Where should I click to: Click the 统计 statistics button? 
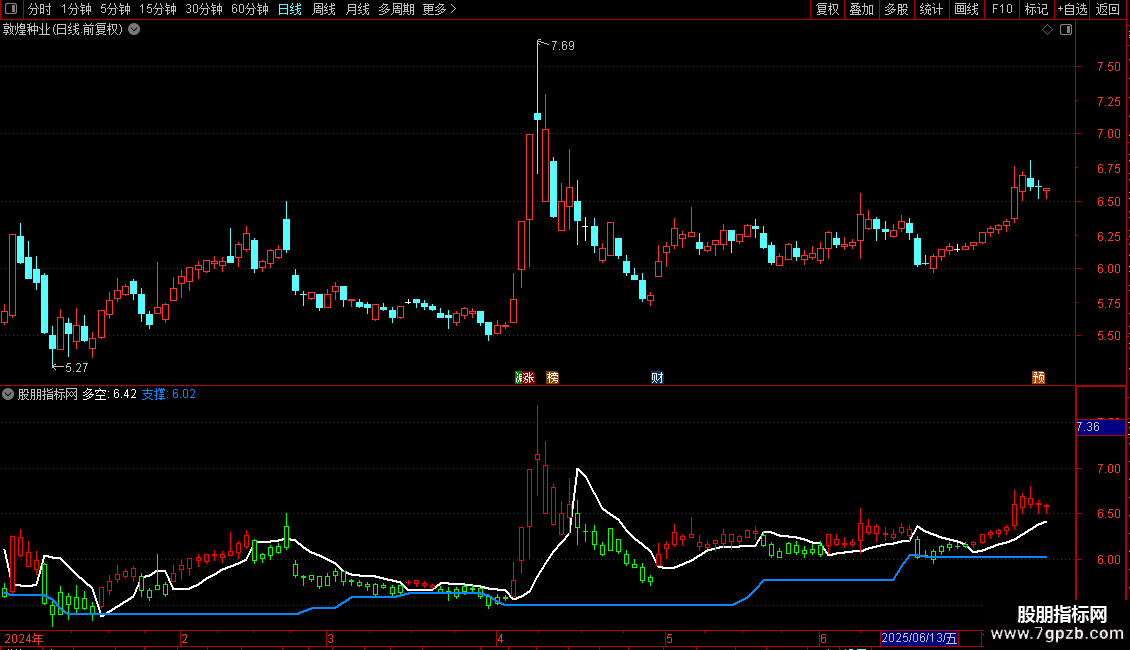(x=931, y=9)
